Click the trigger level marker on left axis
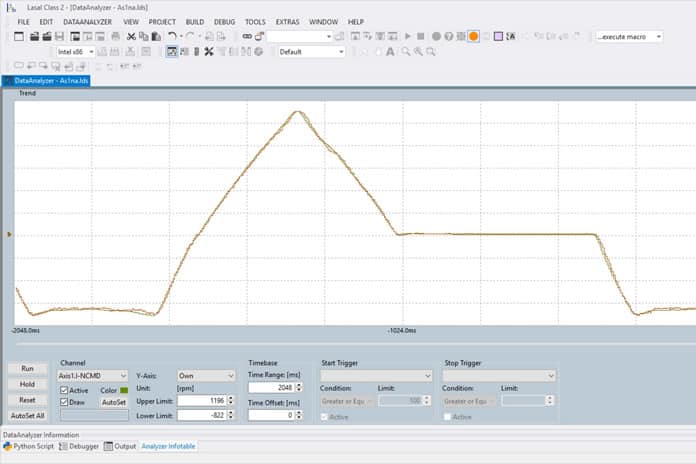This screenshot has height=464, width=696. (x=9, y=234)
